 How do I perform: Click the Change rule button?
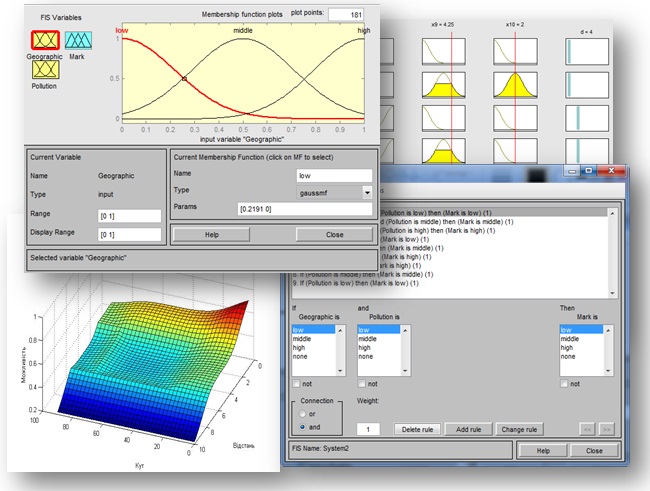519,429
